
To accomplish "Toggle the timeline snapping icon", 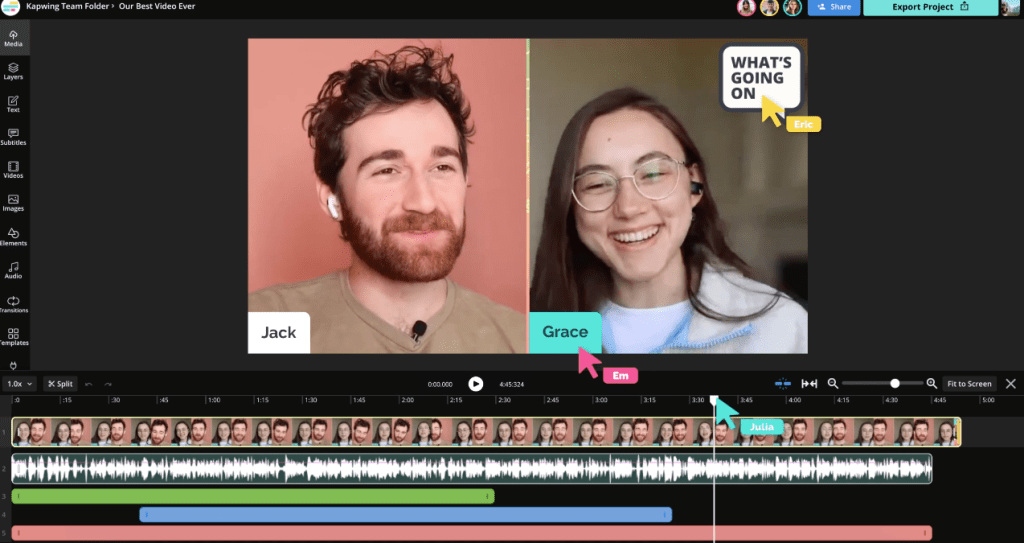I will pyautogui.click(x=783, y=383).
